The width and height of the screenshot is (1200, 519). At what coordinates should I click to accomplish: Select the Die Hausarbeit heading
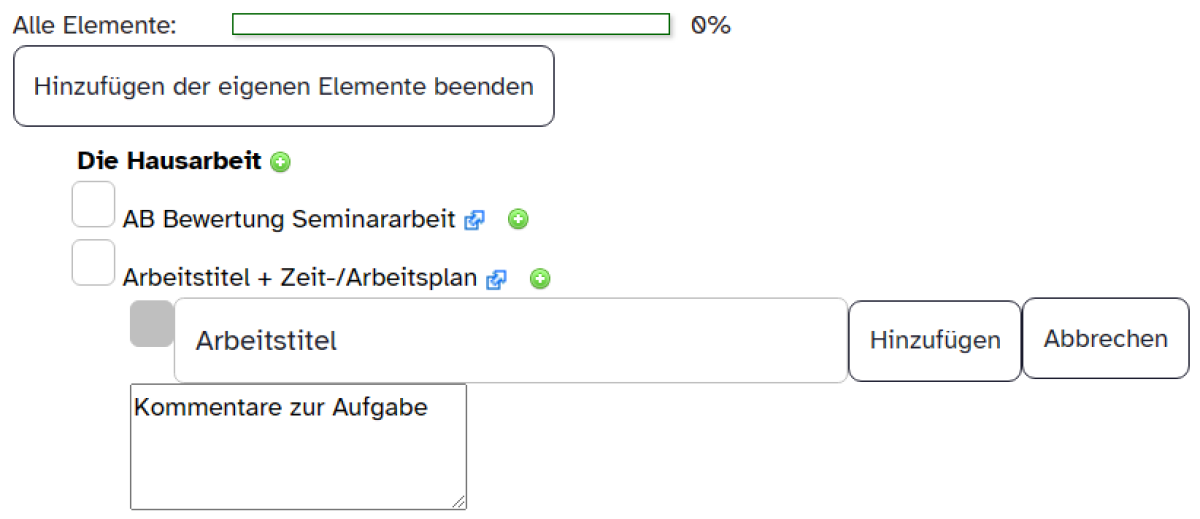point(168,160)
